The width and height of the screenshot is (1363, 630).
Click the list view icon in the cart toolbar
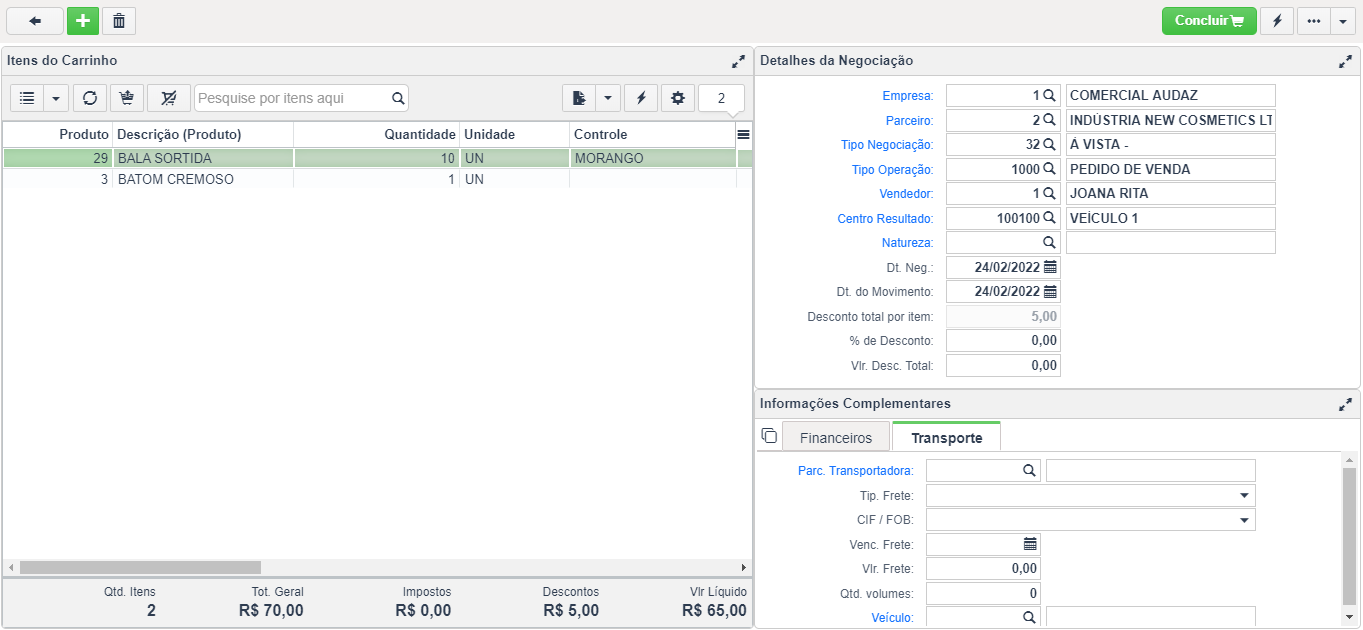[27, 98]
